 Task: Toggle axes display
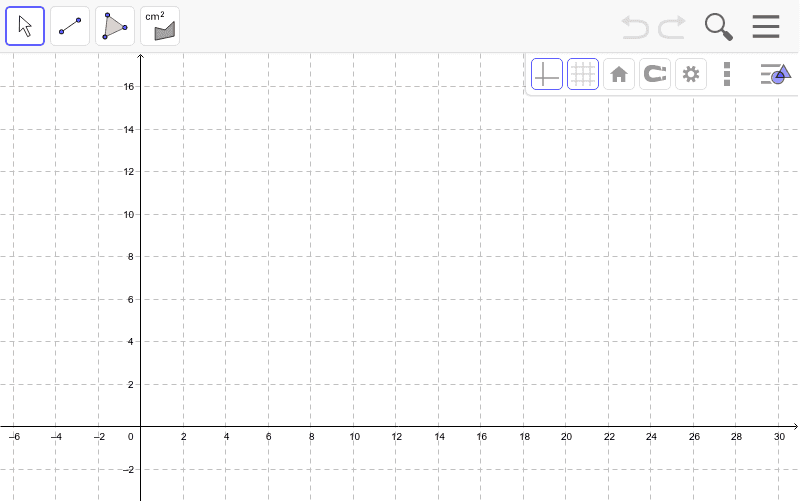point(547,74)
